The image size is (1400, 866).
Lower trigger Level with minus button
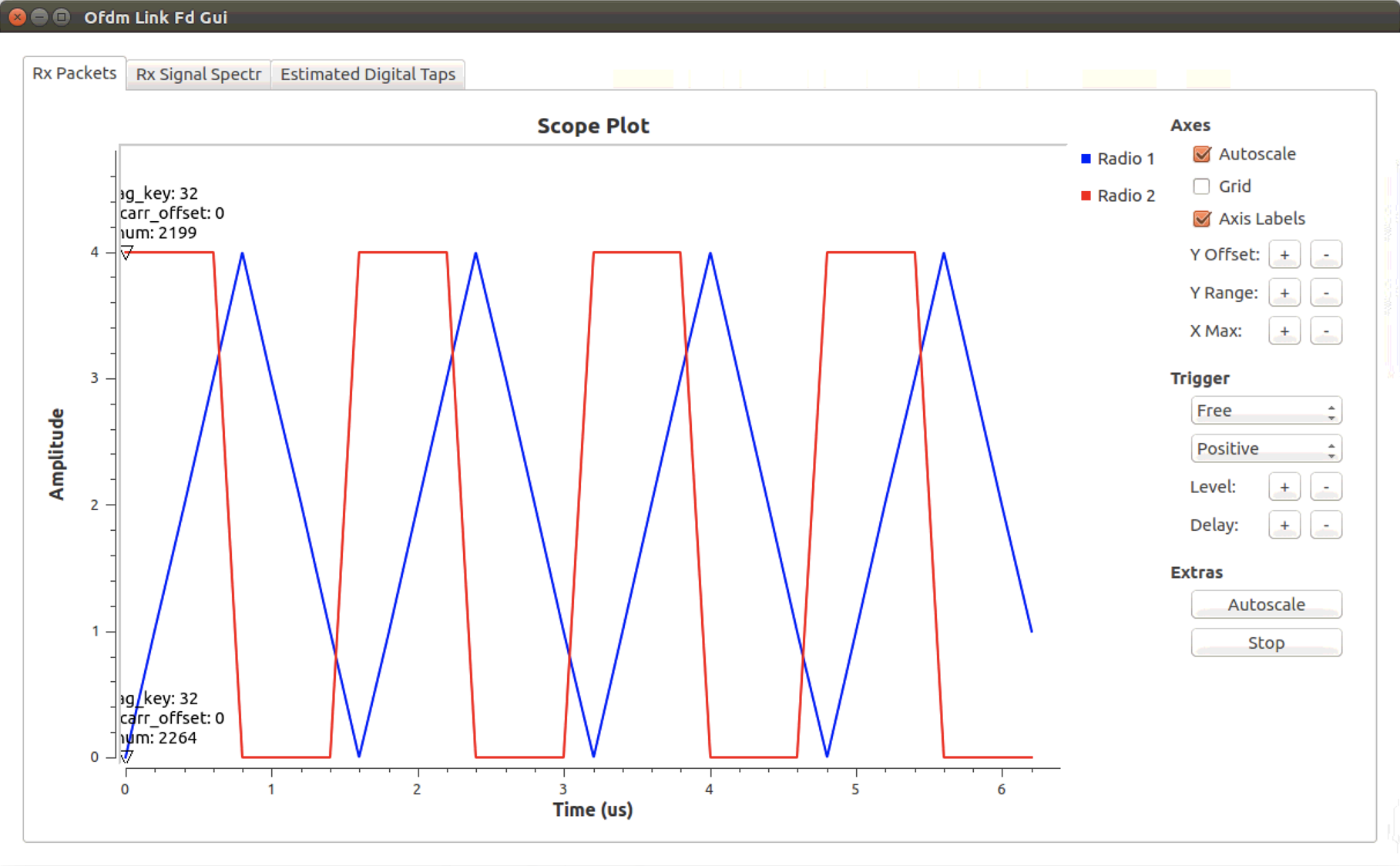(x=1325, y=487)
